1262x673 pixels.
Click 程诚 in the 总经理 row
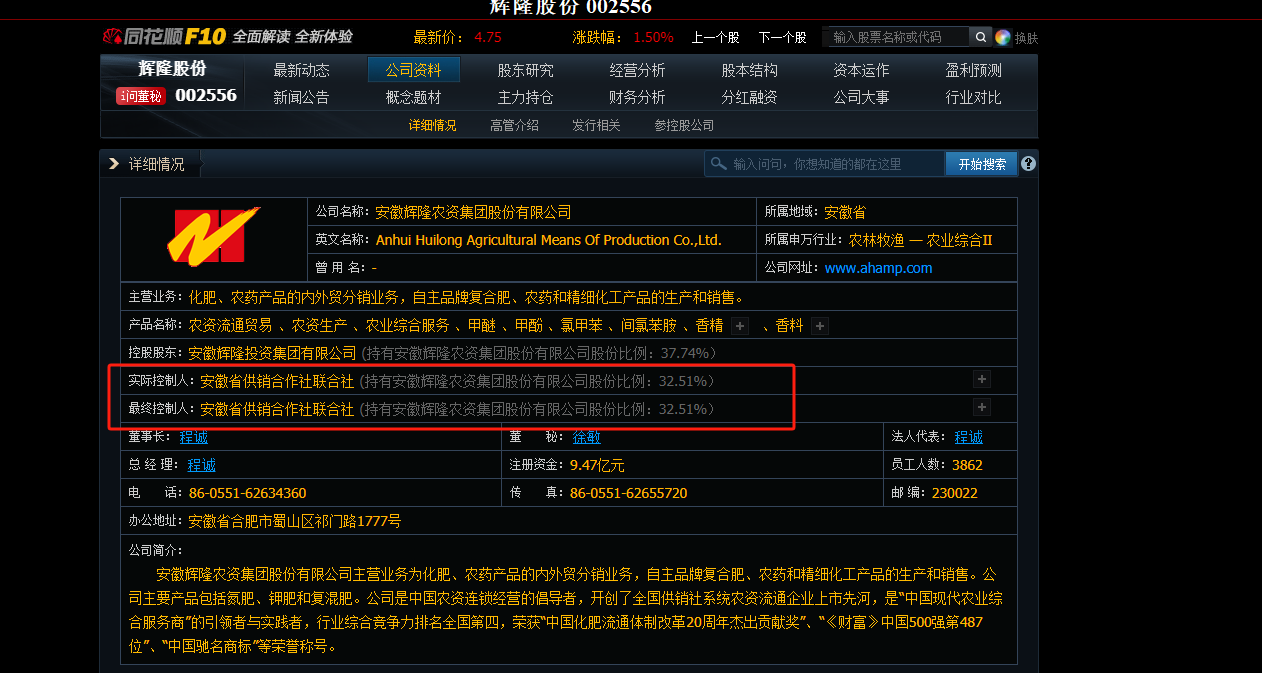(202, 465)
